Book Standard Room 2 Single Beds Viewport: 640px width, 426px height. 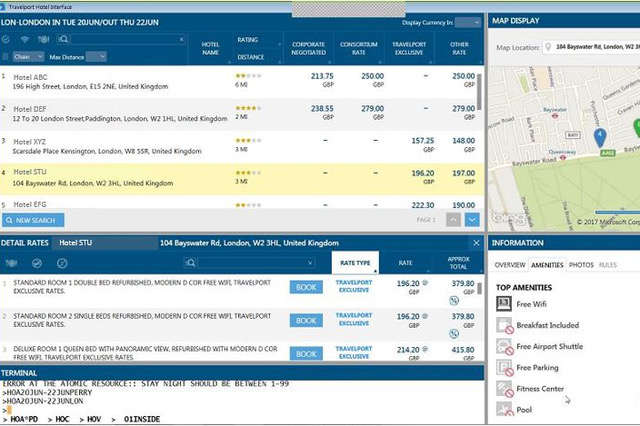pos(306,321)
